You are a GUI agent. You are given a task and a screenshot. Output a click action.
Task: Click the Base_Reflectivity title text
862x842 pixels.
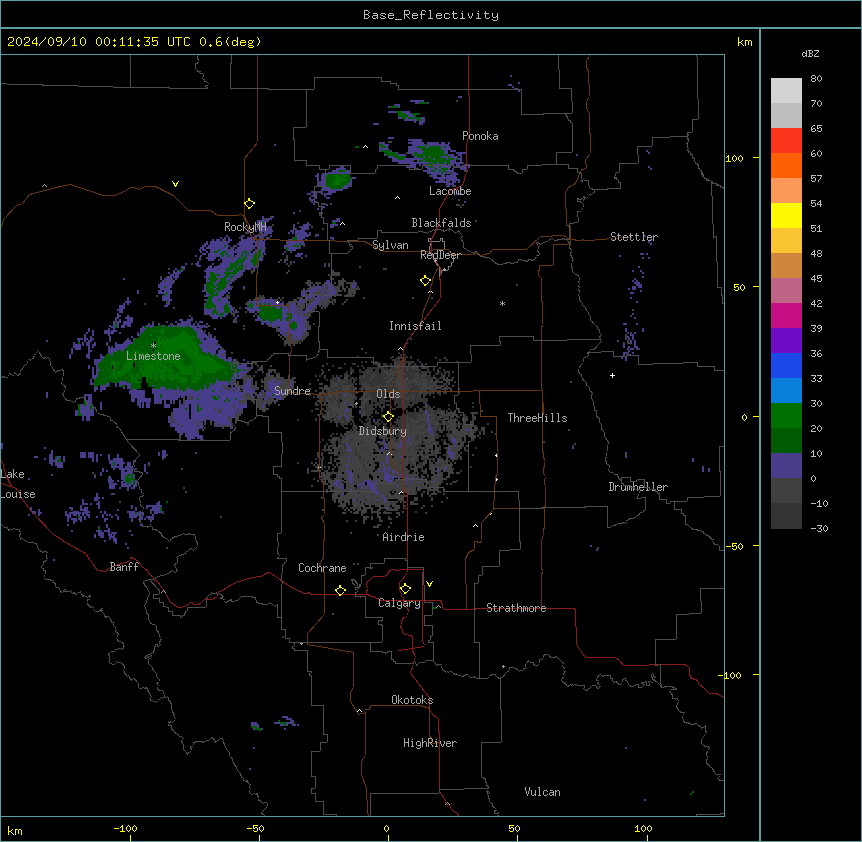pyautogui.click(x=430, y=15)
